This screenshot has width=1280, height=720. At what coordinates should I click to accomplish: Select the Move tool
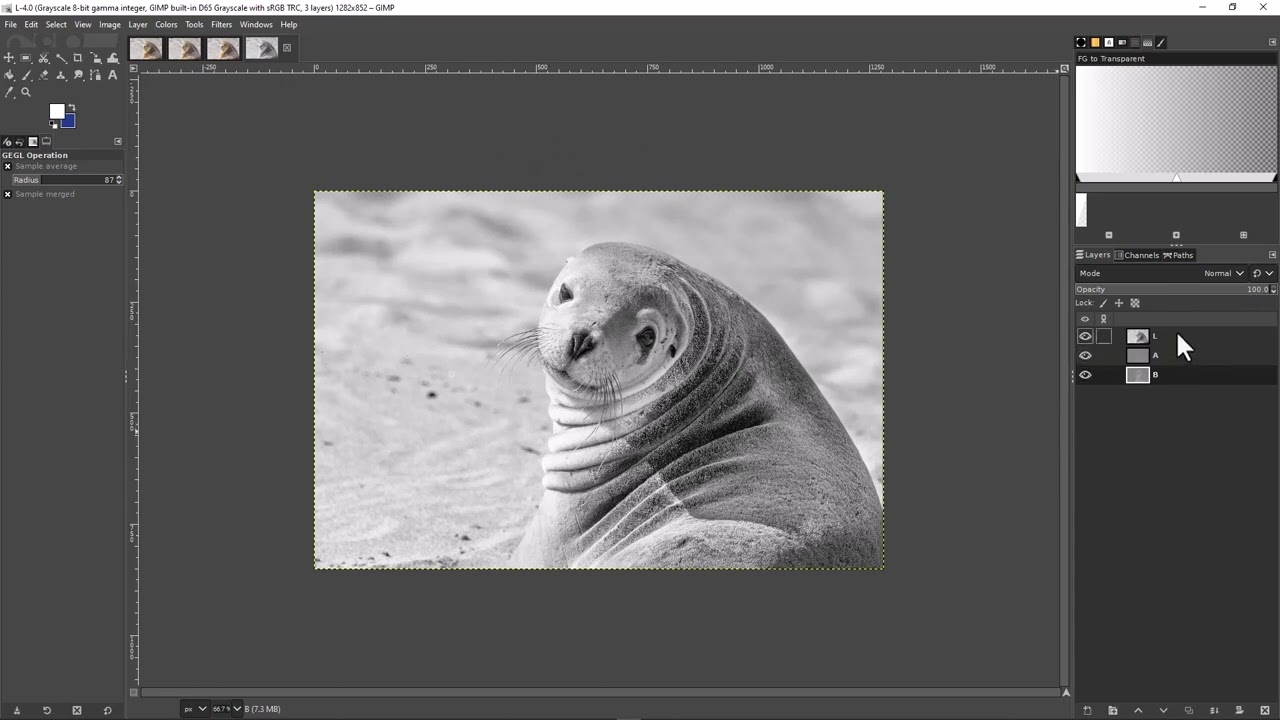9,58
